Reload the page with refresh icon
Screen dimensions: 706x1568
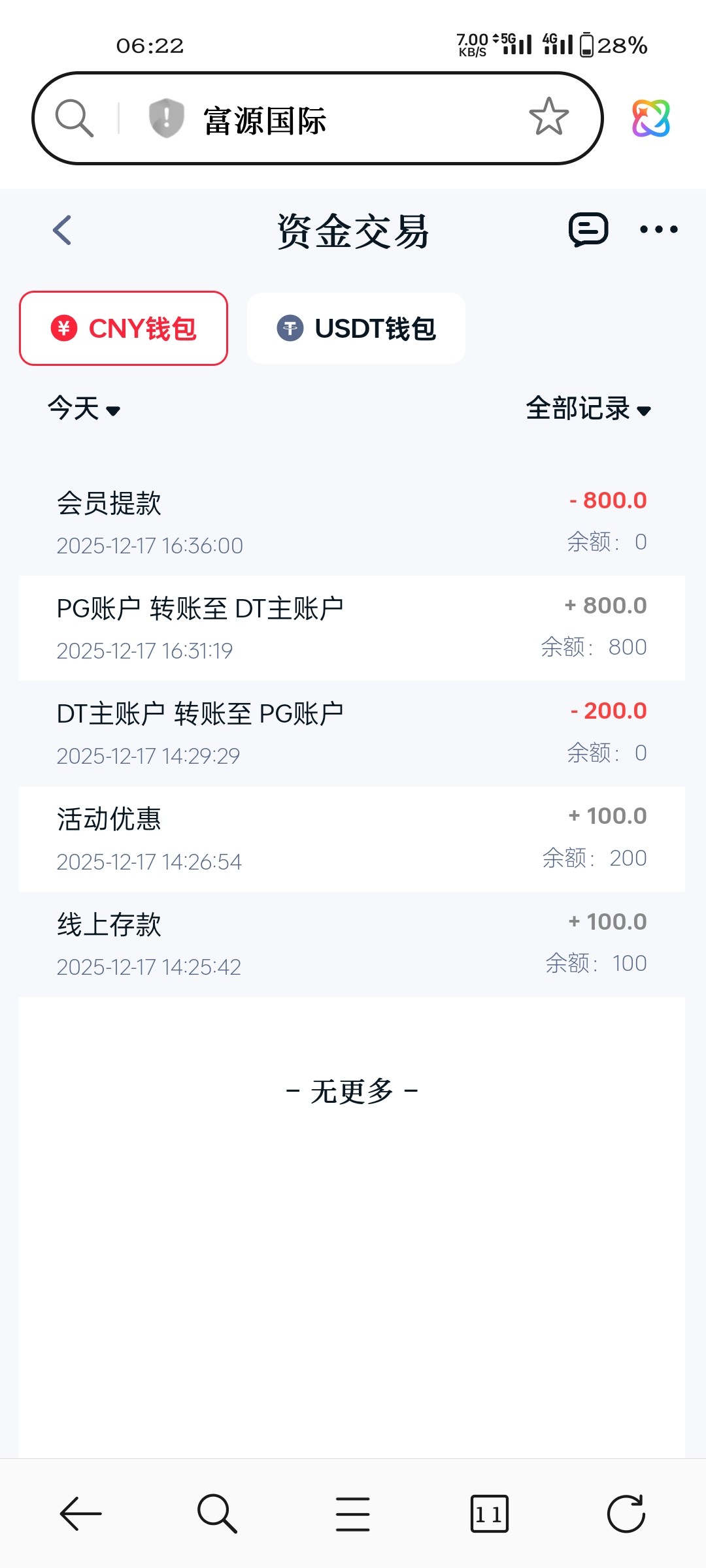[626, 1513]
